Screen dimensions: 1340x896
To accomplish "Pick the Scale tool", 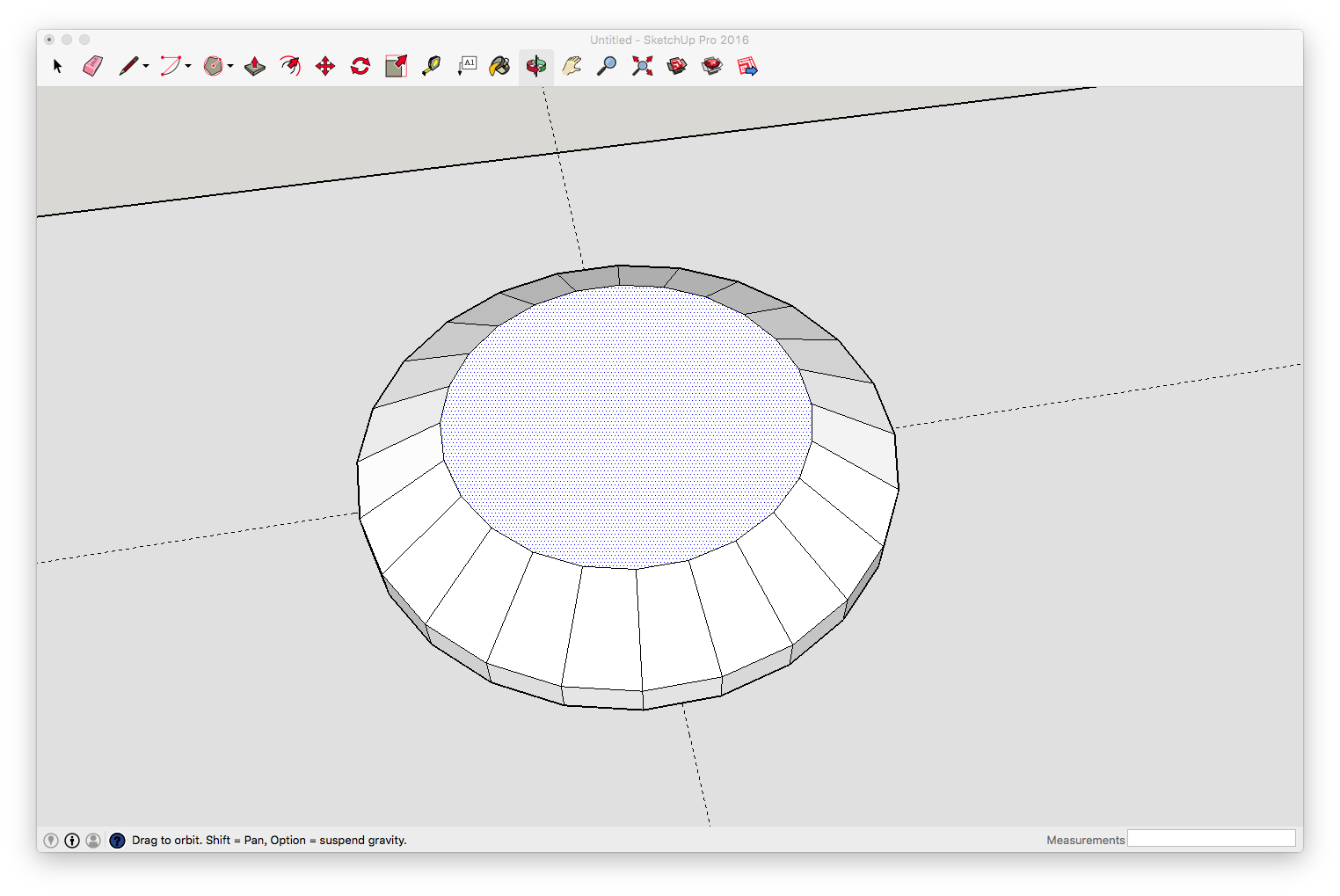I will 396,66.
